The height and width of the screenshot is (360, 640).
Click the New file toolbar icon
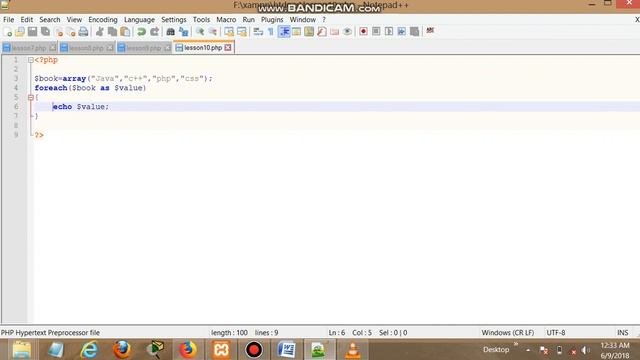pyautogui.click(x=7, y=31)
